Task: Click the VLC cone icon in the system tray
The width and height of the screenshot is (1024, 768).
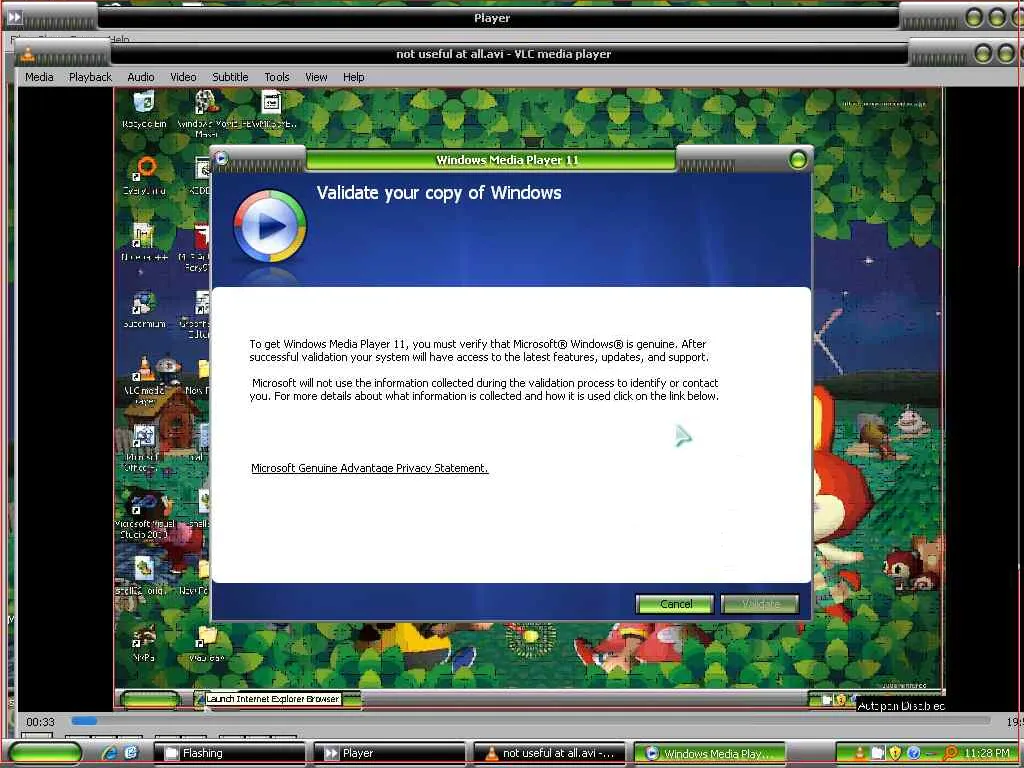Action: 860,752
